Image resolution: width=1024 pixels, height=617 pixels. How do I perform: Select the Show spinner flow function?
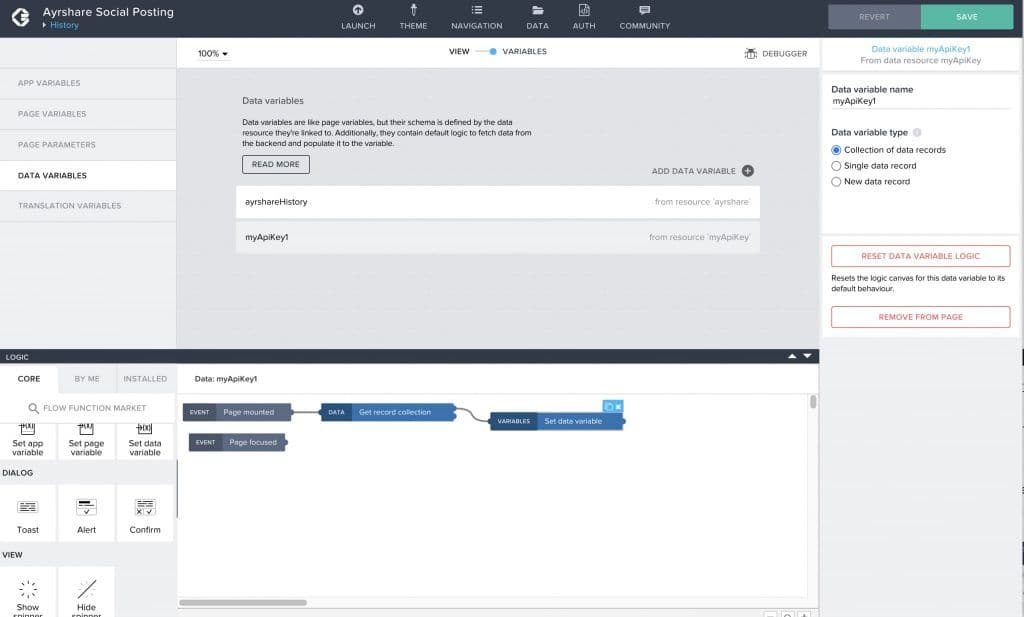[27, 593]
